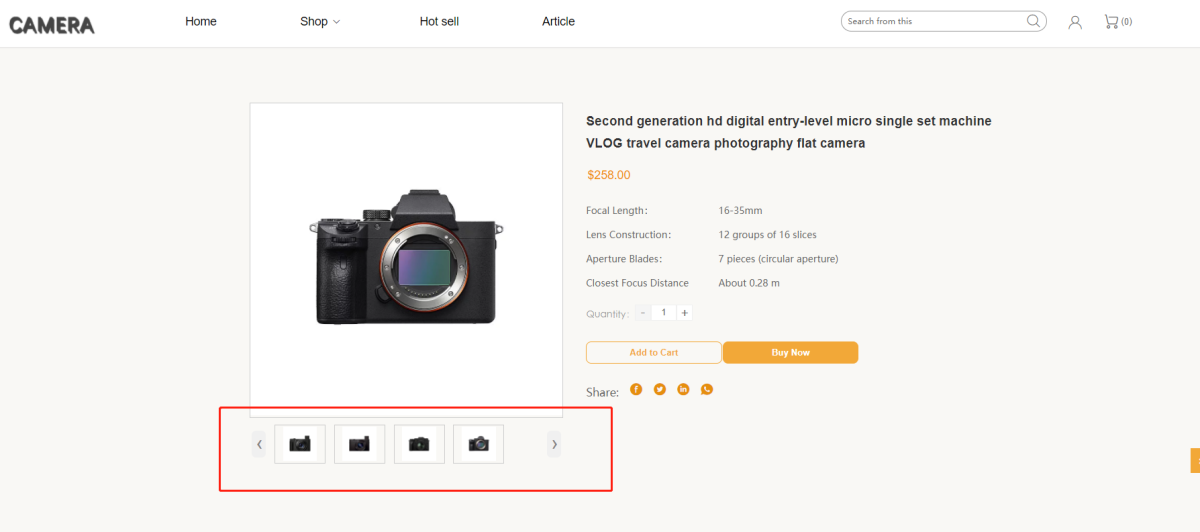The height and width of the screenshot is (532, 1200).
Task: Decrease quantity with the minus button
Action: pyautogui.click(x=643, y=313)
